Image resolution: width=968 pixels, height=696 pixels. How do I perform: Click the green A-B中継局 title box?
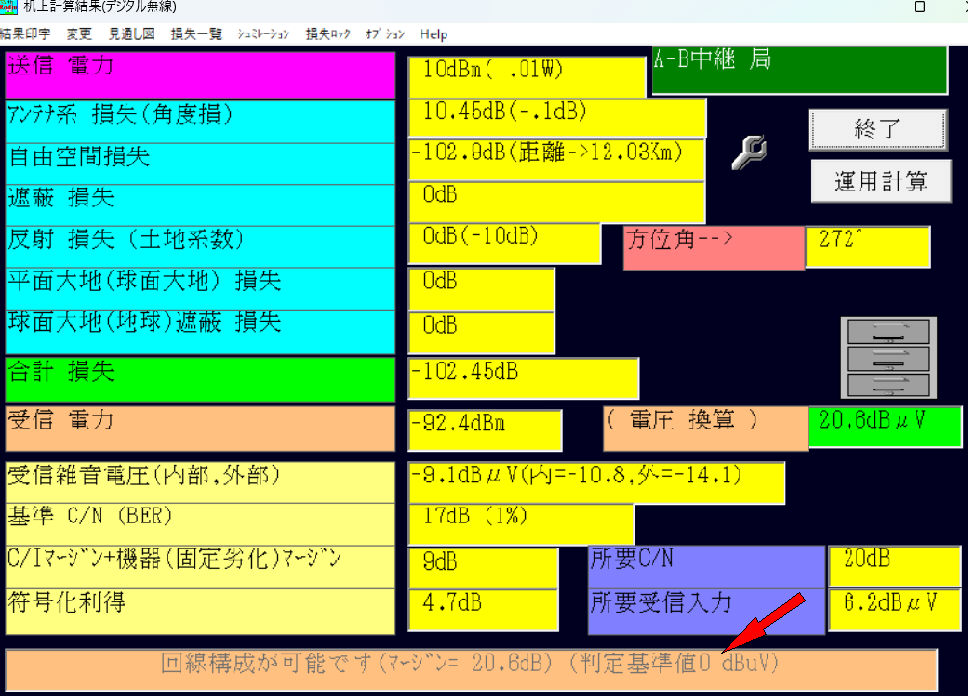799,68
